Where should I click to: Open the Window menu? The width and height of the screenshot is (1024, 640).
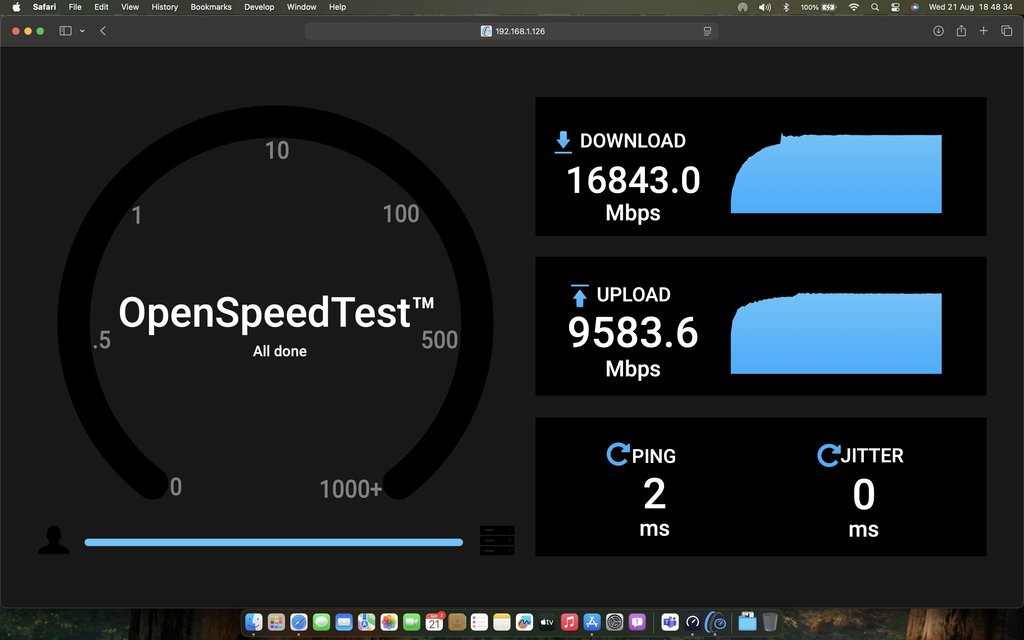coord(302,7)
